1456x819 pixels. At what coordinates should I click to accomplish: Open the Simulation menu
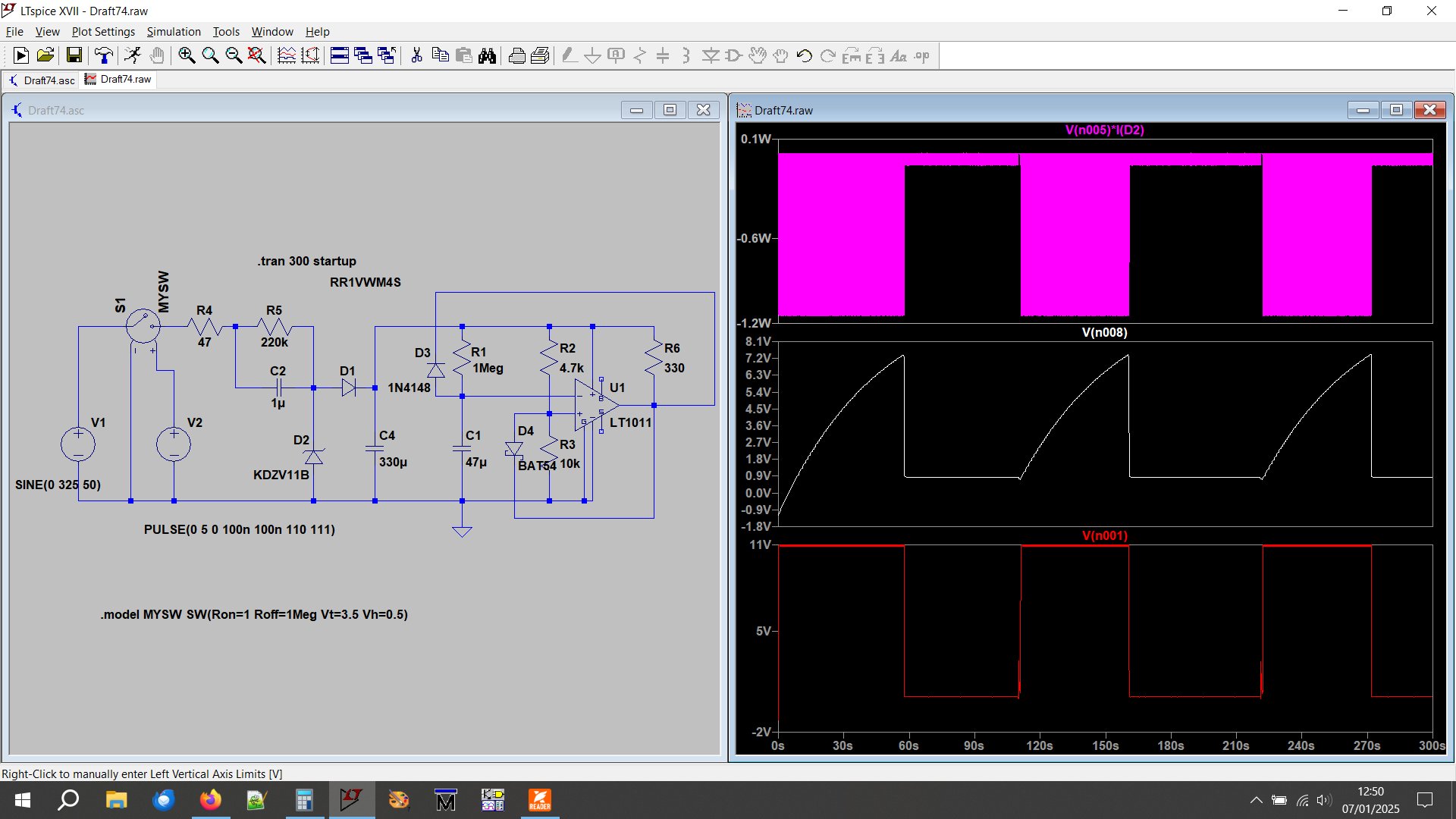(x=174, y=32)
